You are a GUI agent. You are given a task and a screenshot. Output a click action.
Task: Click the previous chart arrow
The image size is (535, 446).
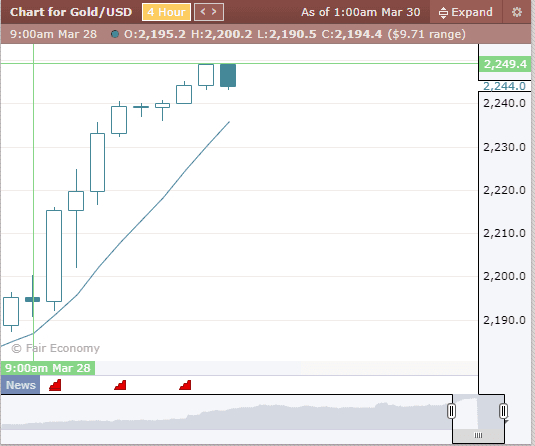[203, 12]
